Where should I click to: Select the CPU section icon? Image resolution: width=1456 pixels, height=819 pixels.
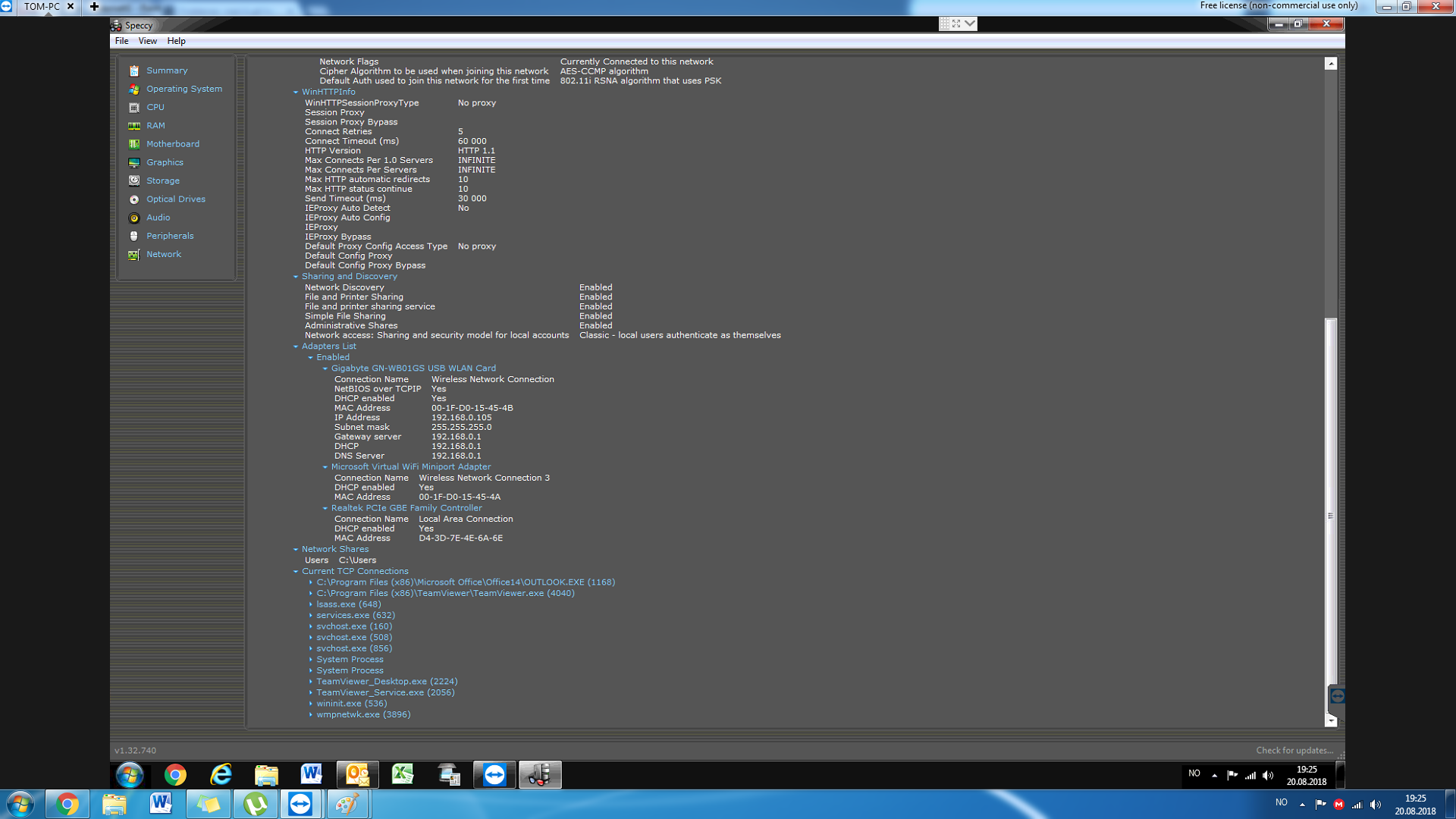pos(134,108)
